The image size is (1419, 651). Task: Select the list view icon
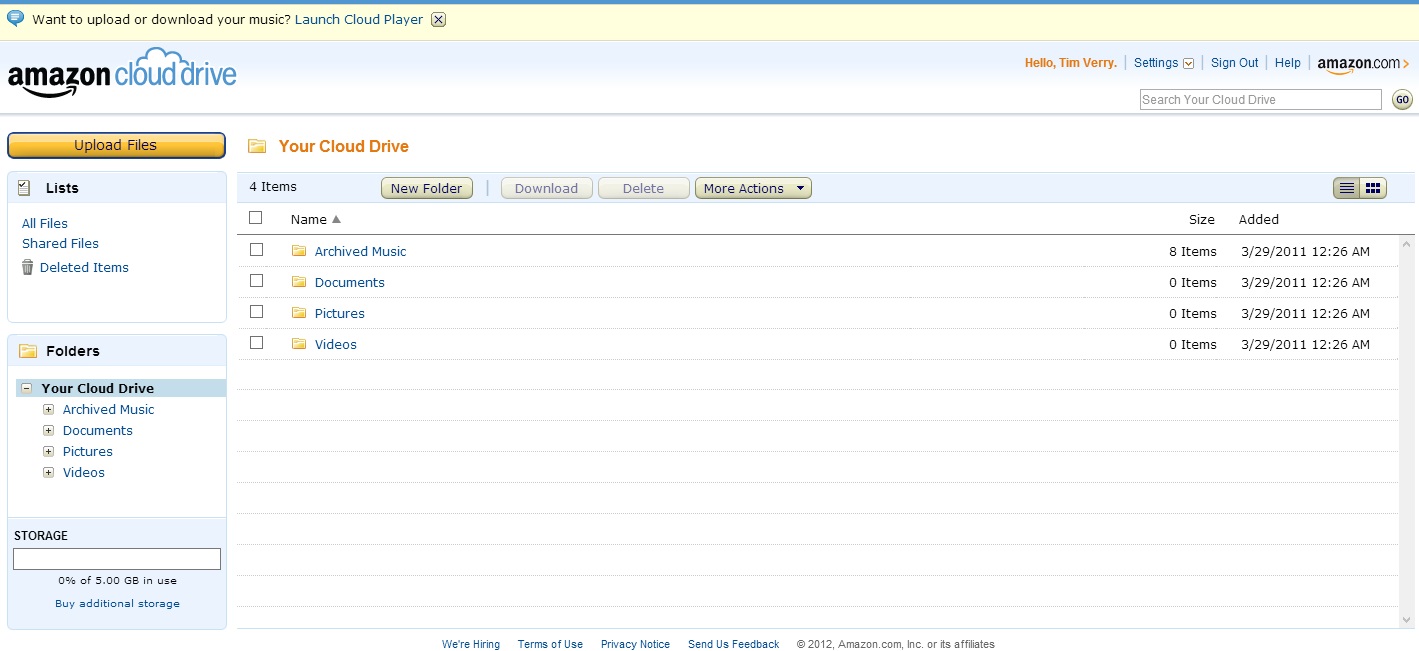[1345, 187]
